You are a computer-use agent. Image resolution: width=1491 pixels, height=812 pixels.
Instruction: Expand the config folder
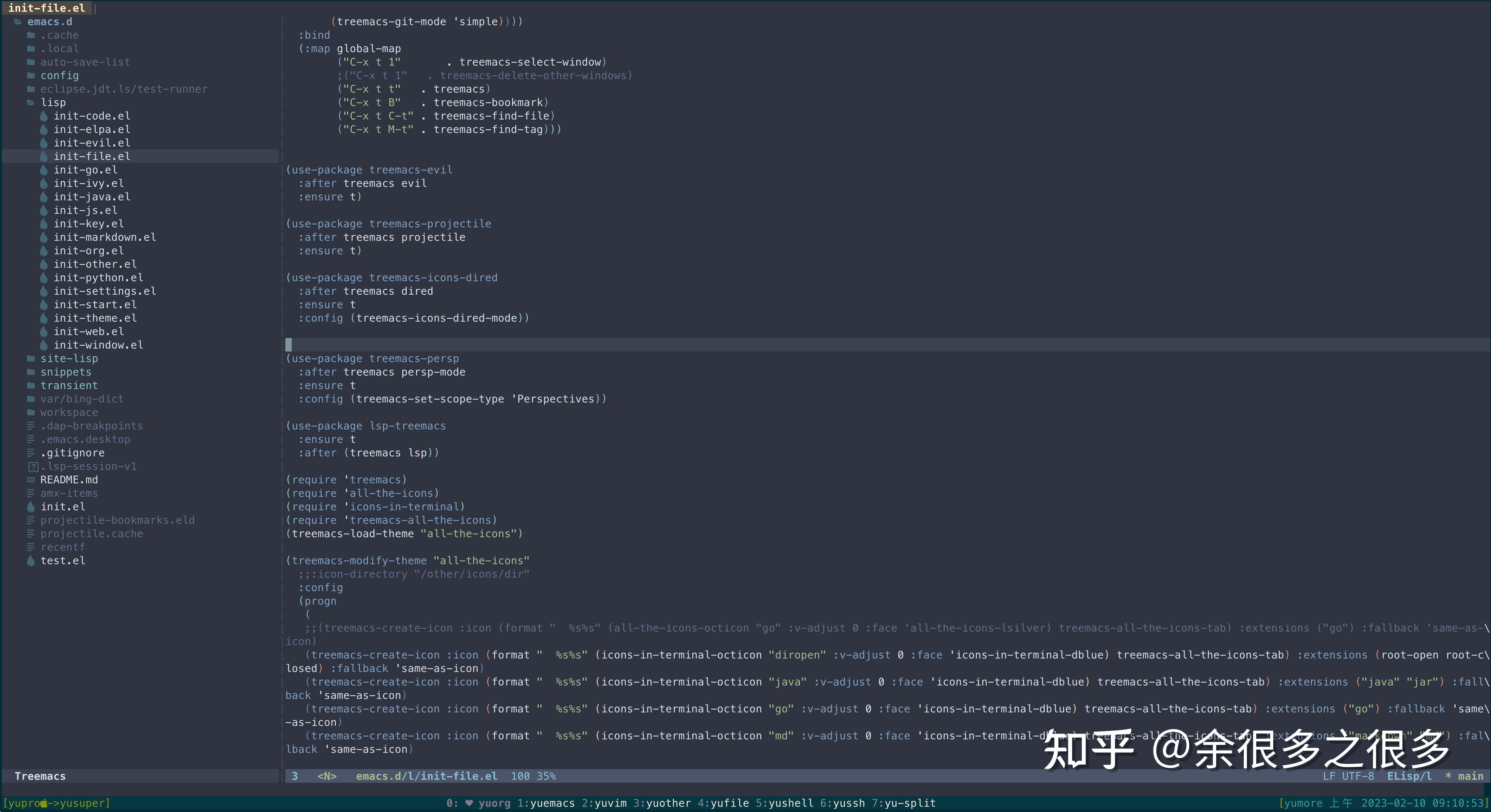click(59, 76)
